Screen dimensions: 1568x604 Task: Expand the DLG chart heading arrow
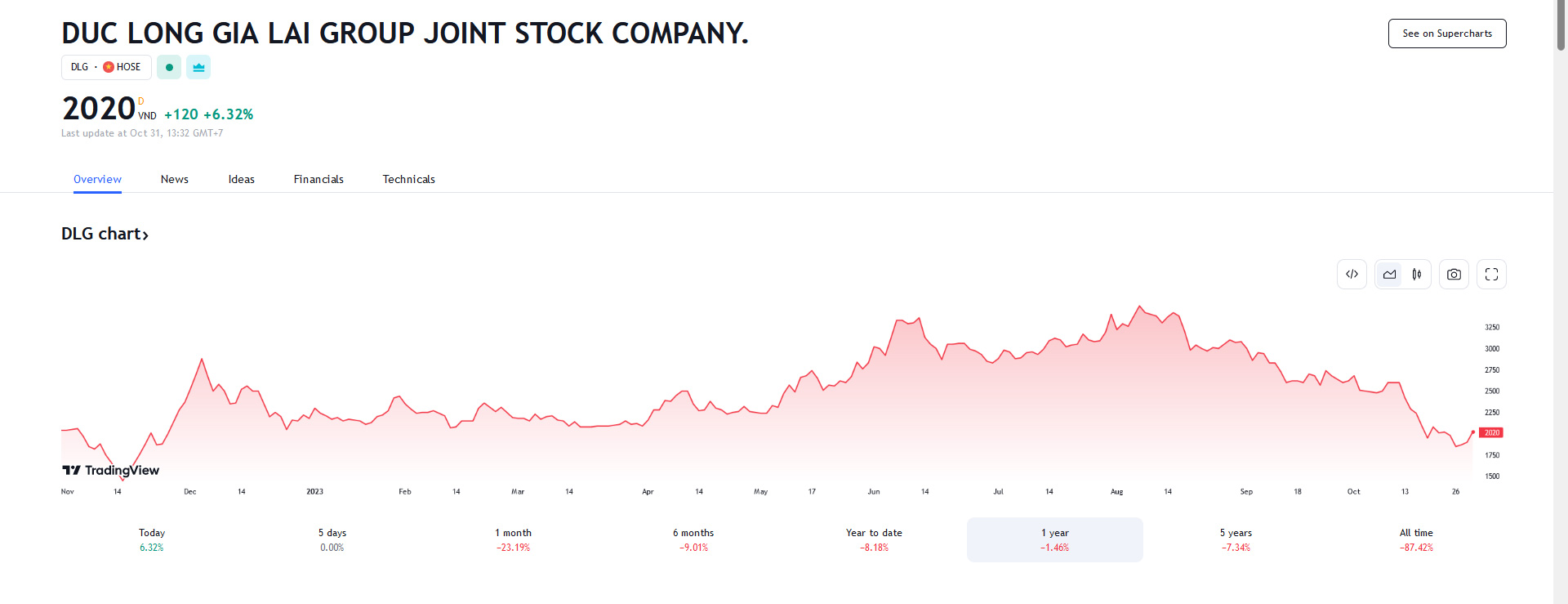point(145,235)
